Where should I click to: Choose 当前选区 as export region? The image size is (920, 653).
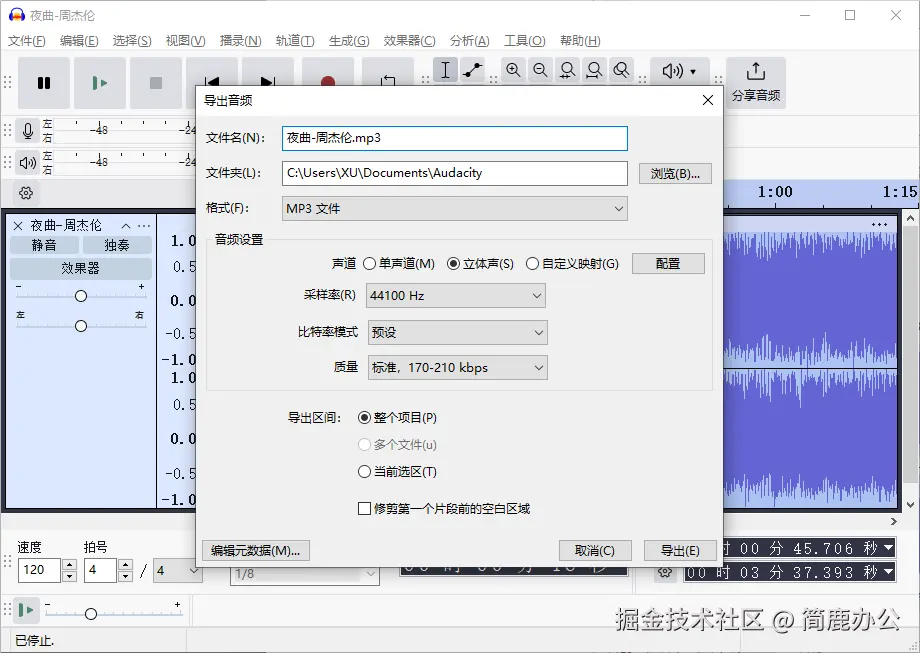click(364, 471)
